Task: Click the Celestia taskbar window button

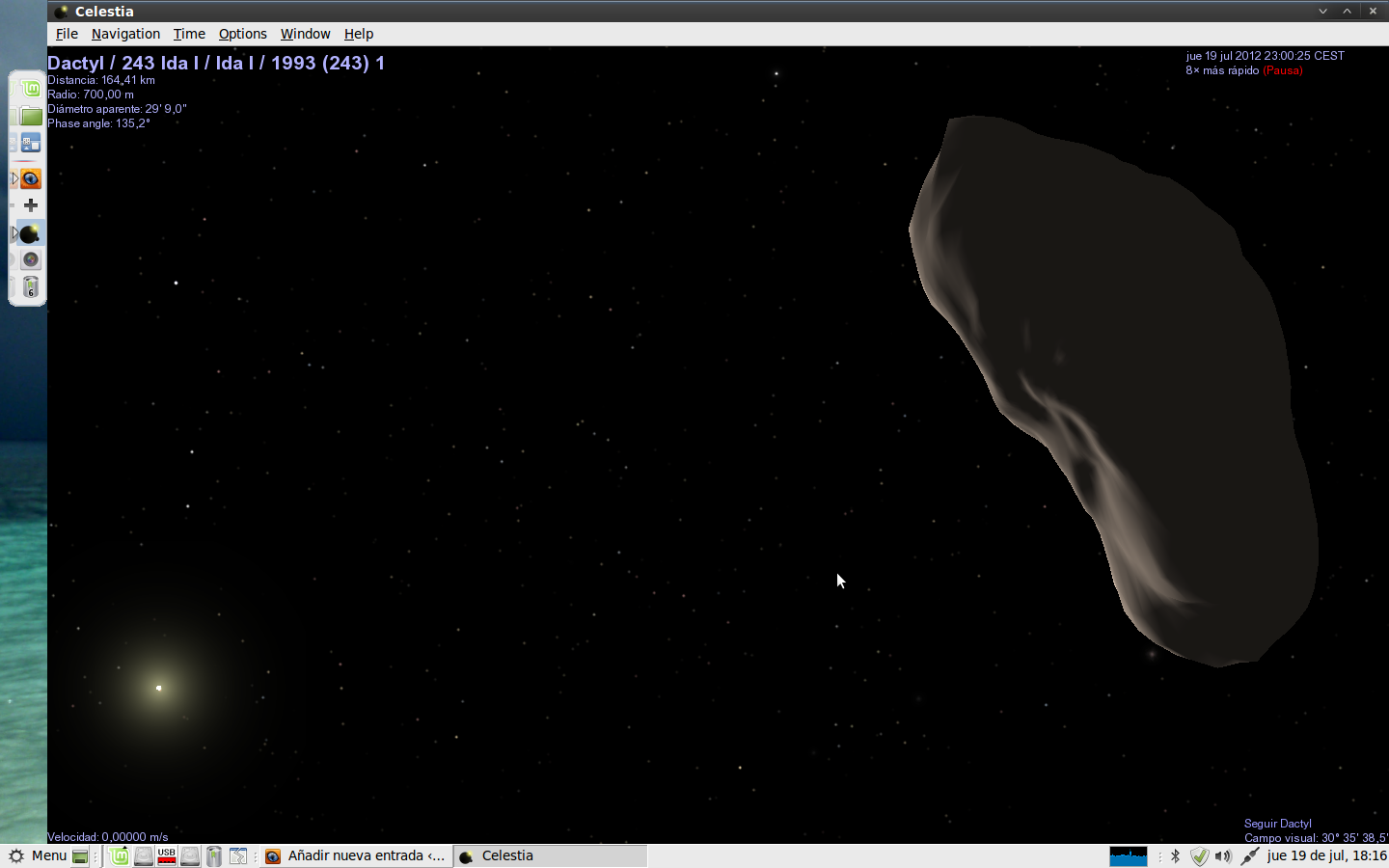Action: coord(550,856)
